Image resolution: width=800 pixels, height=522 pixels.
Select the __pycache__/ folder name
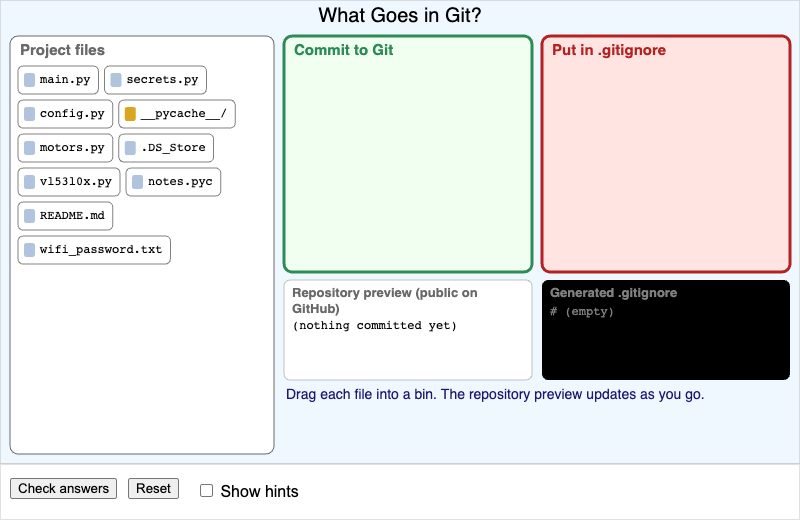pos(184,114)
